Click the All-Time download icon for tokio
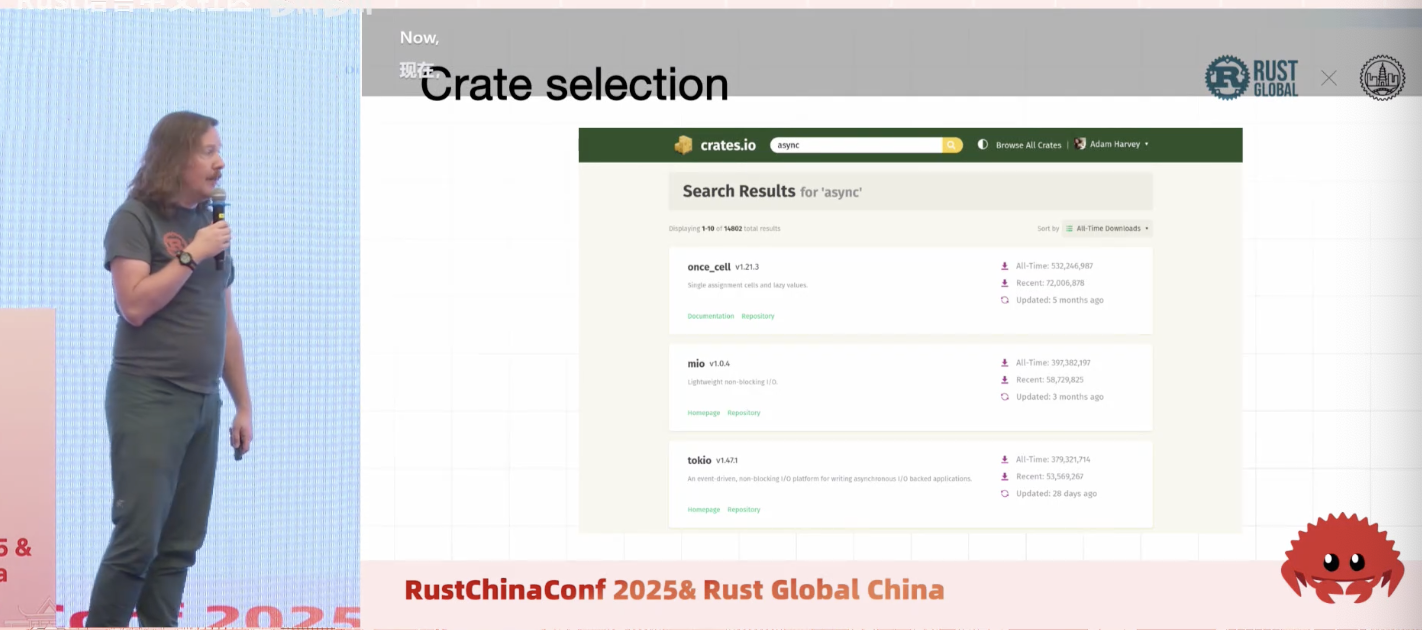Screen dimensions: 1422x630 tap(1004, 460)
